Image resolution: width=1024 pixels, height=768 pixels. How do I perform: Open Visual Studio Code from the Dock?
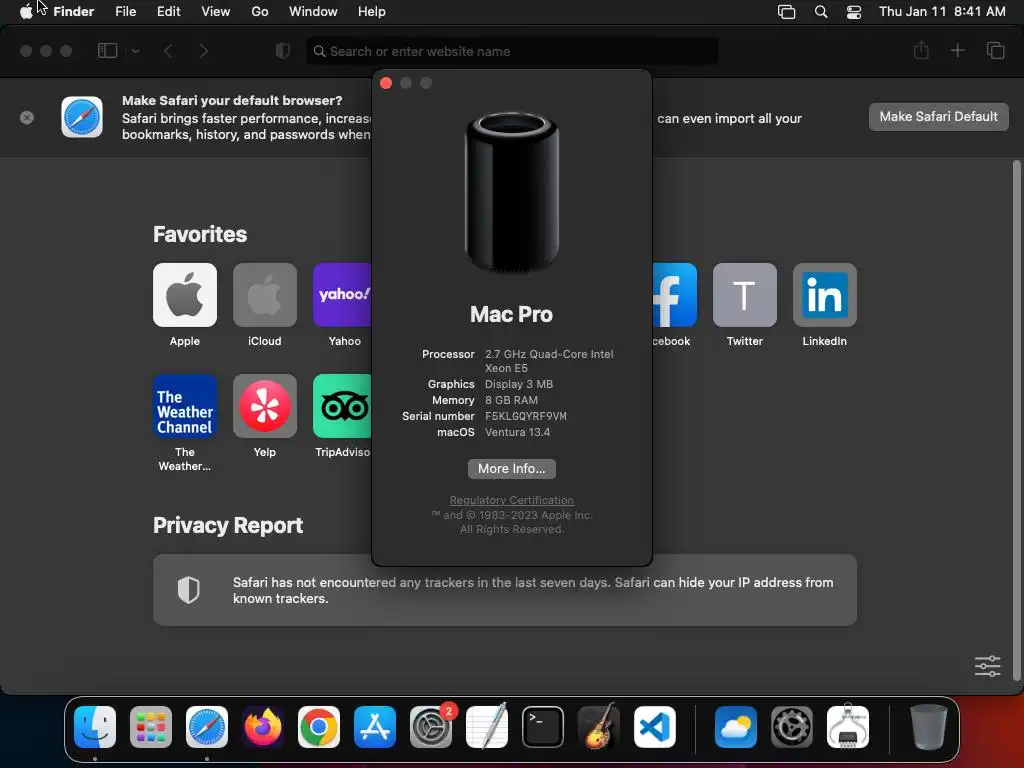pos(654,727)
